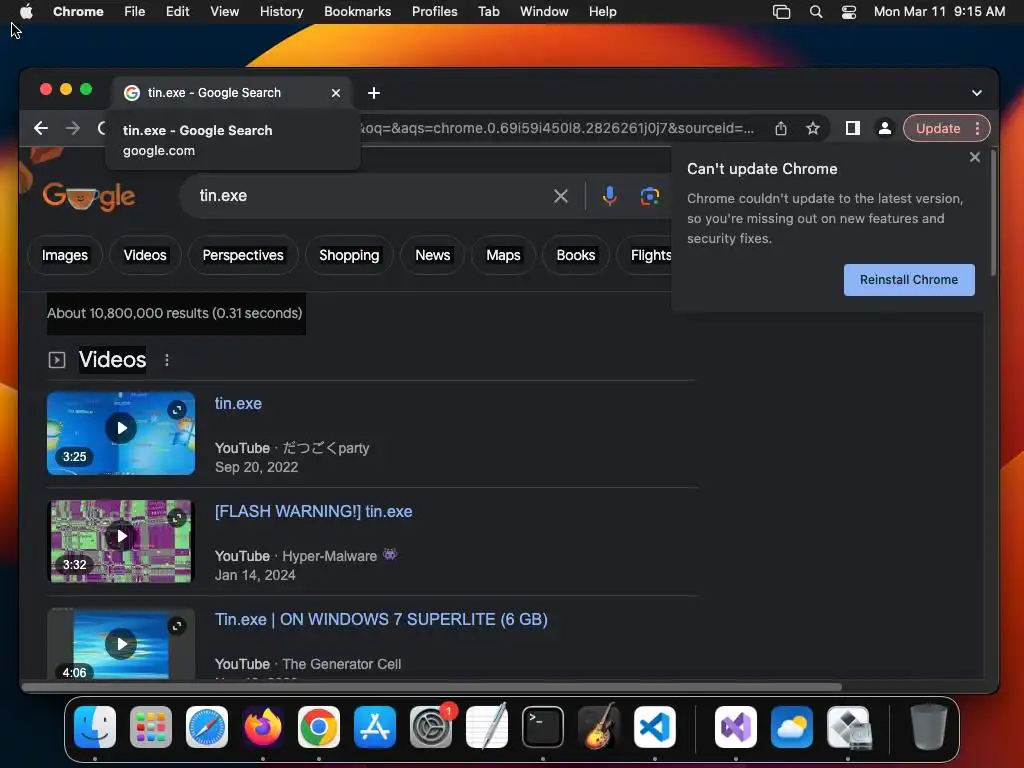Open the File menu
The height and width of the screenshot is (768, 1024).
tap(135, 12)
